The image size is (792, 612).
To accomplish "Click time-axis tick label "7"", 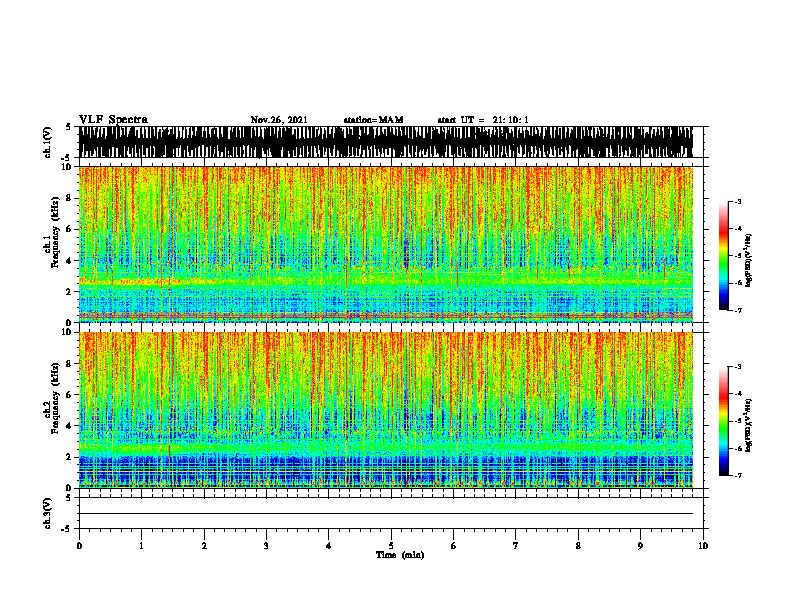I will (x=516, y=546).
